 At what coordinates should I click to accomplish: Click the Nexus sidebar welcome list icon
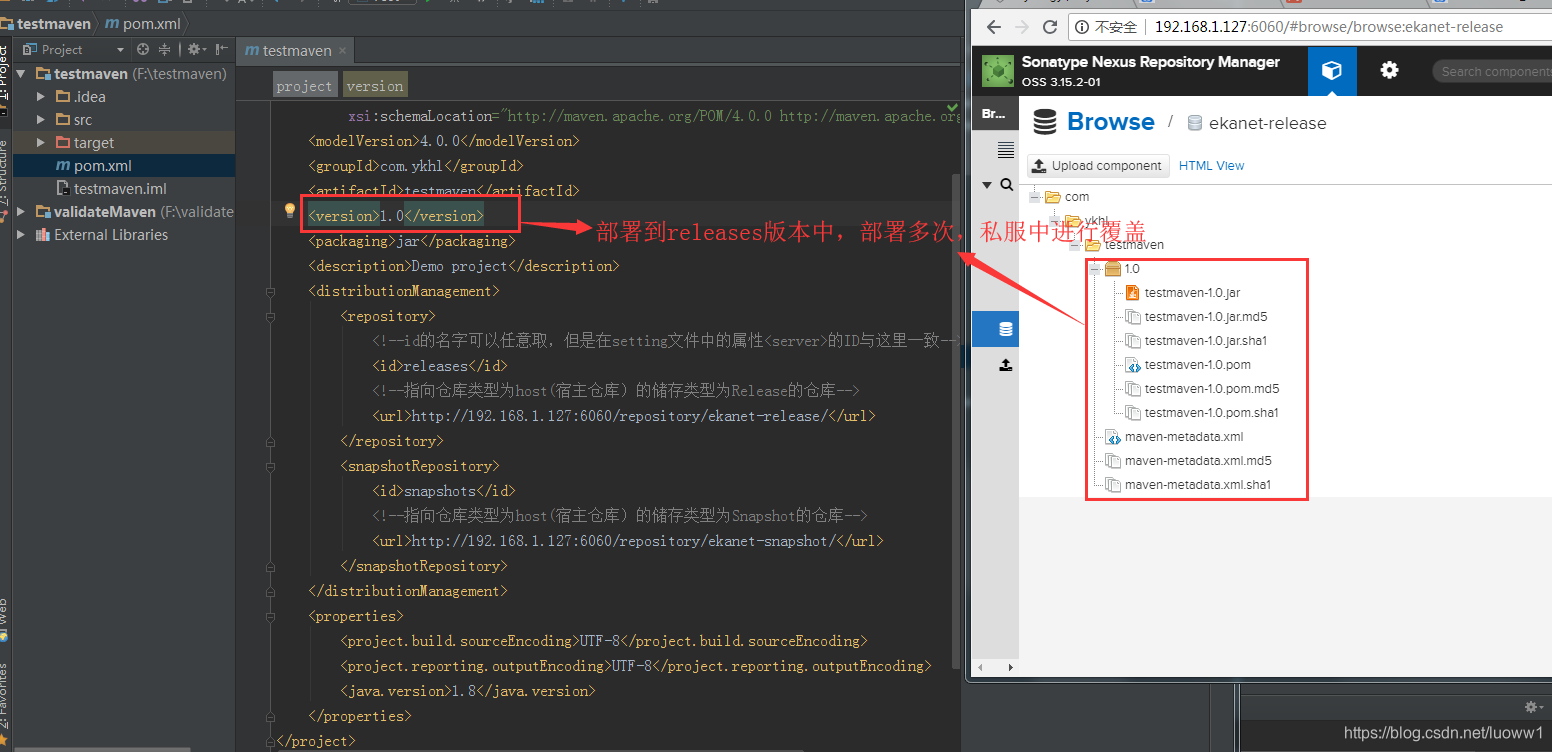(x=1006, y=150)
